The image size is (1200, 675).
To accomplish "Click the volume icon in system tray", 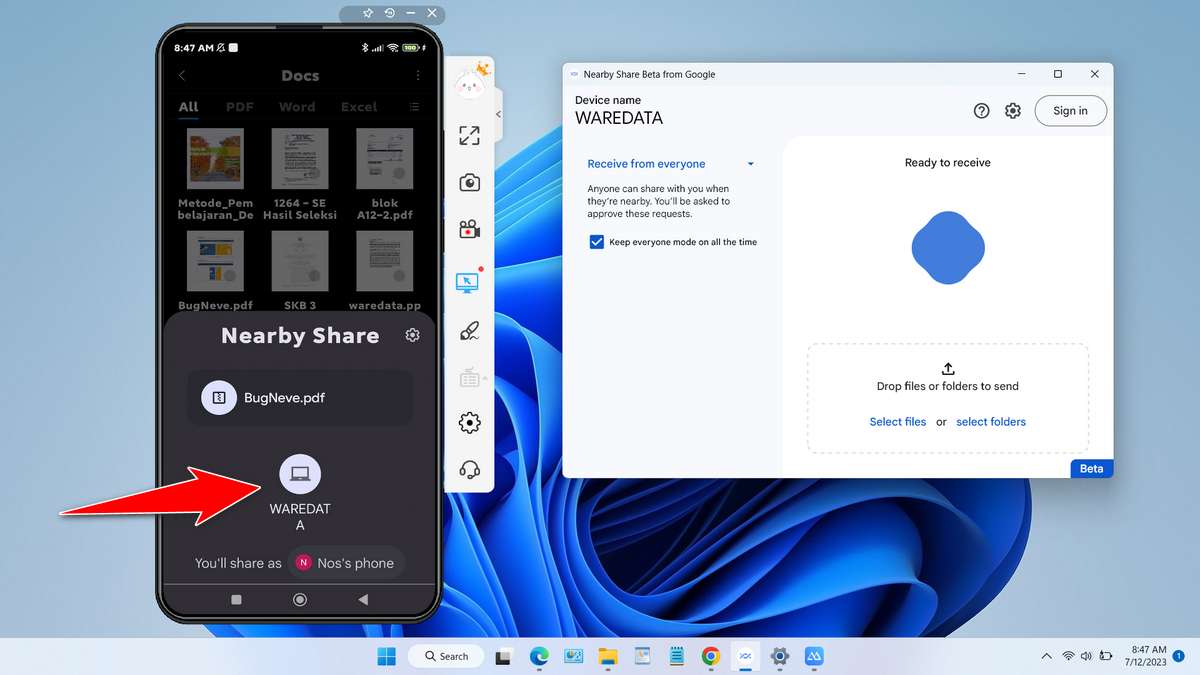I will [x=1087, y=656].
